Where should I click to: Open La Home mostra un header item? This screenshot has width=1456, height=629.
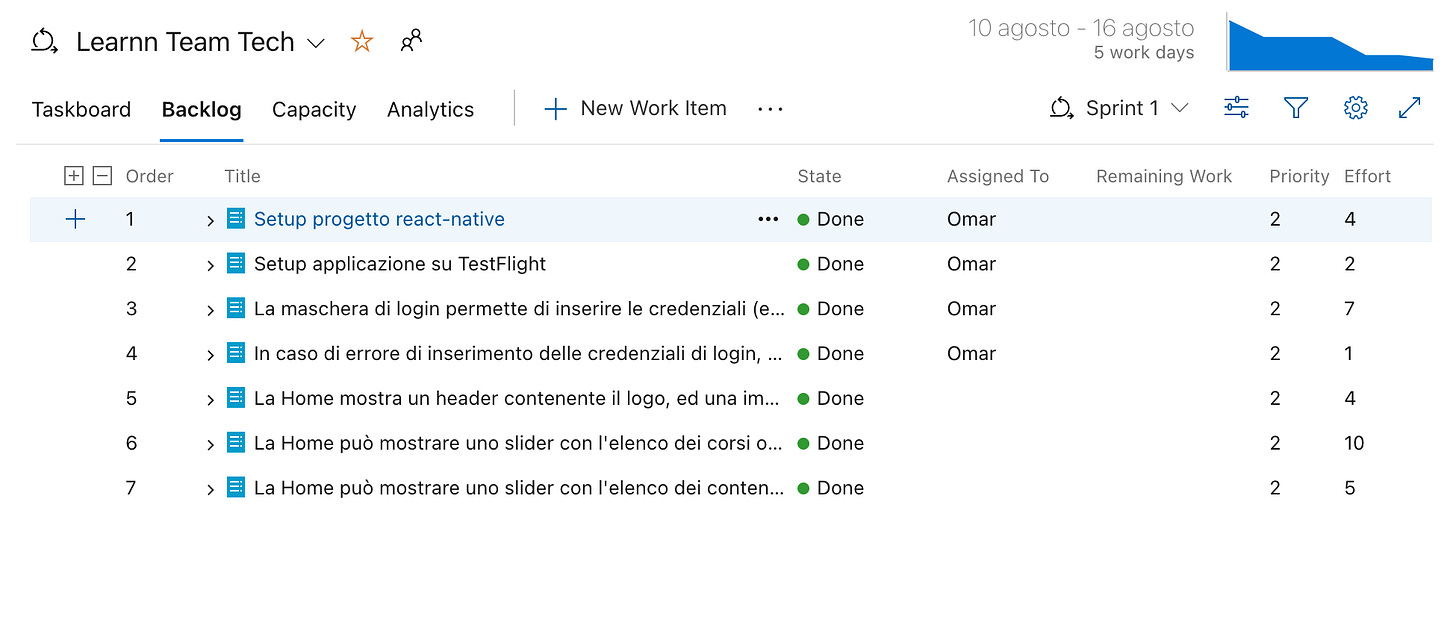tap(519, 398)
